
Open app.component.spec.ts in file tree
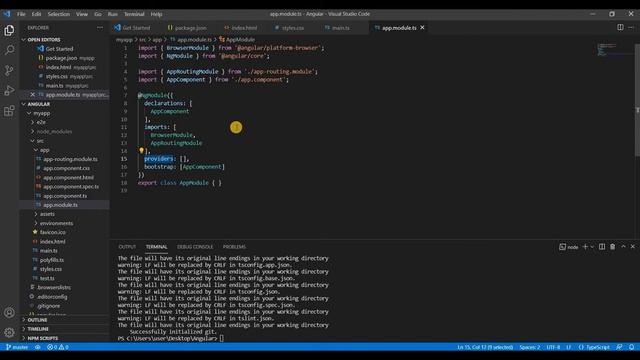(x=71, y=187)
